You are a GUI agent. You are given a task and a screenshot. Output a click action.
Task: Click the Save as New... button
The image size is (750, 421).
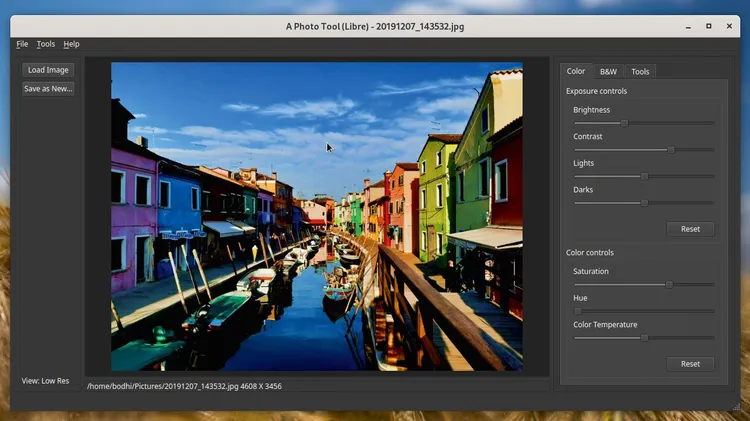48,88
